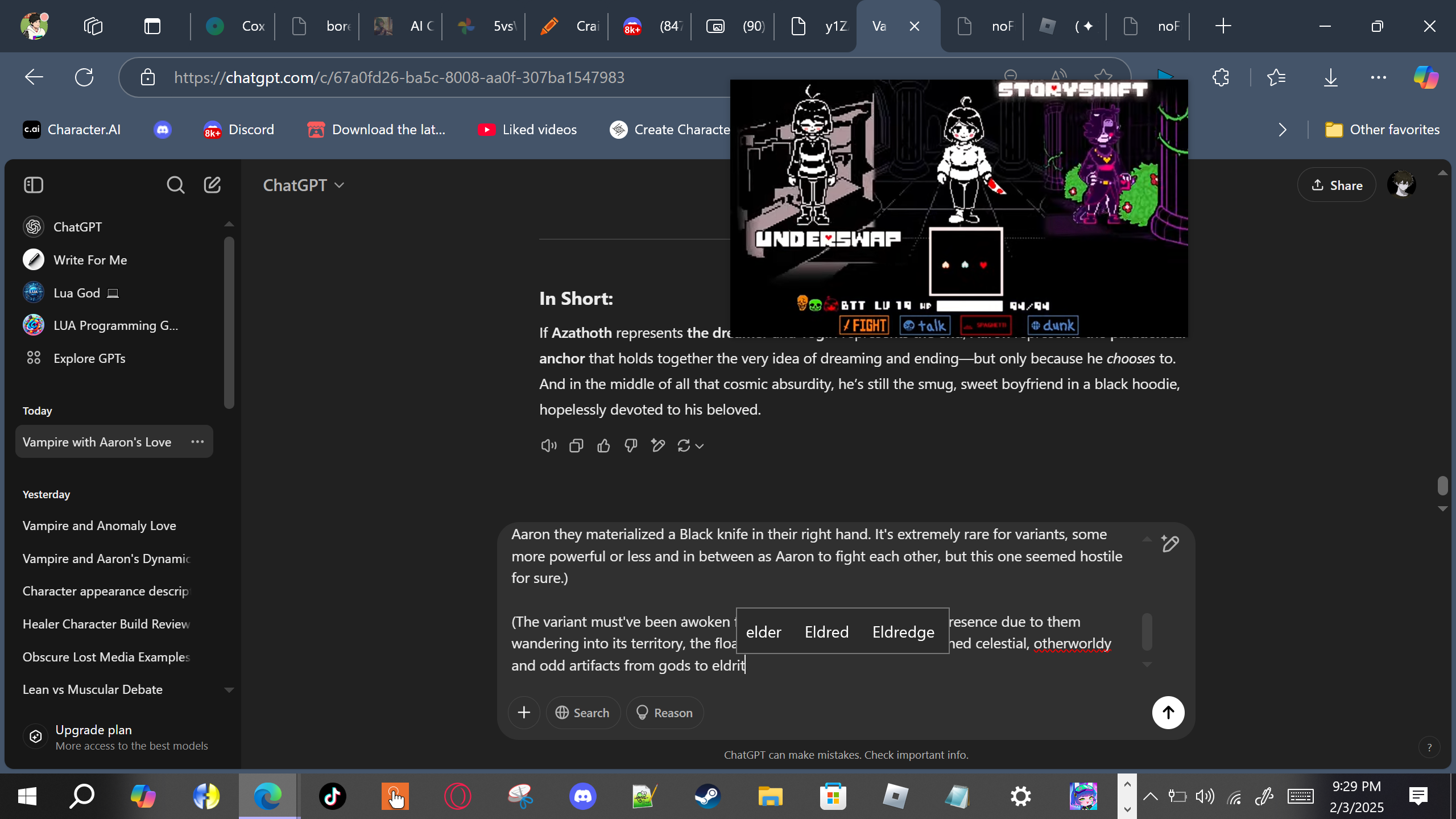Open the regenerate response dropdown
1456x819 pixels.
pos(690,446)
